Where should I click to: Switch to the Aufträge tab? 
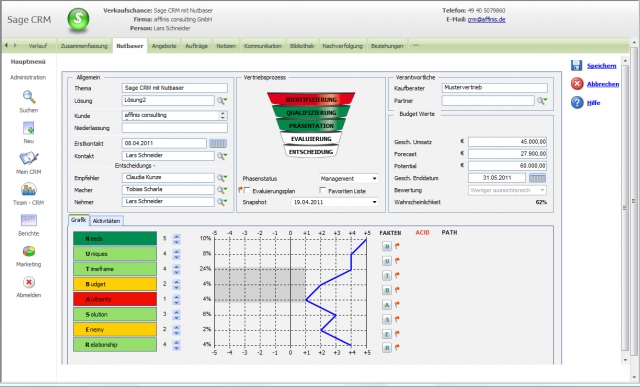click(197, 46)
